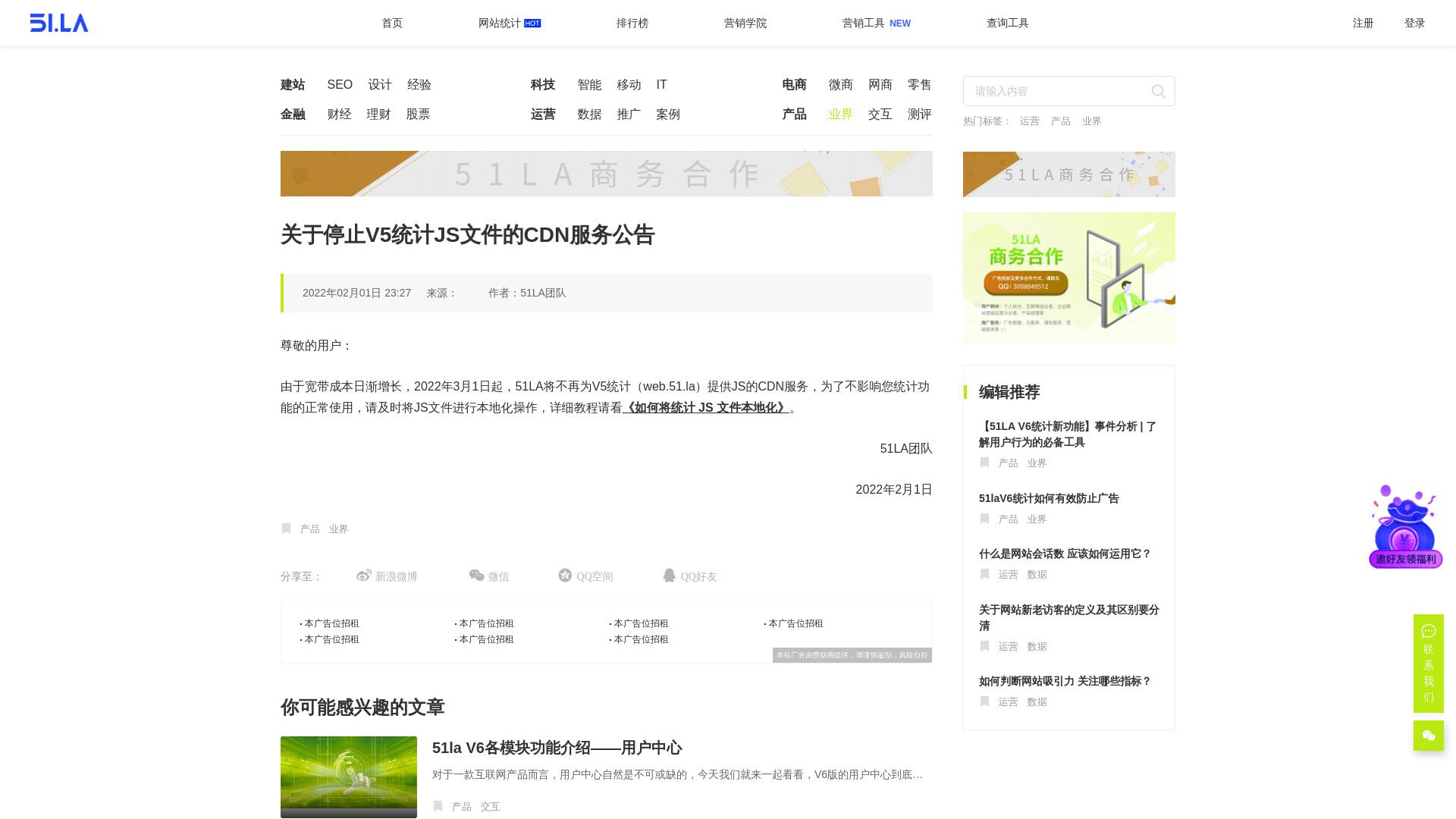Screen dimensions: 1456x819
Task: Open 什么是网站会话数 article
Action: 1065,554
